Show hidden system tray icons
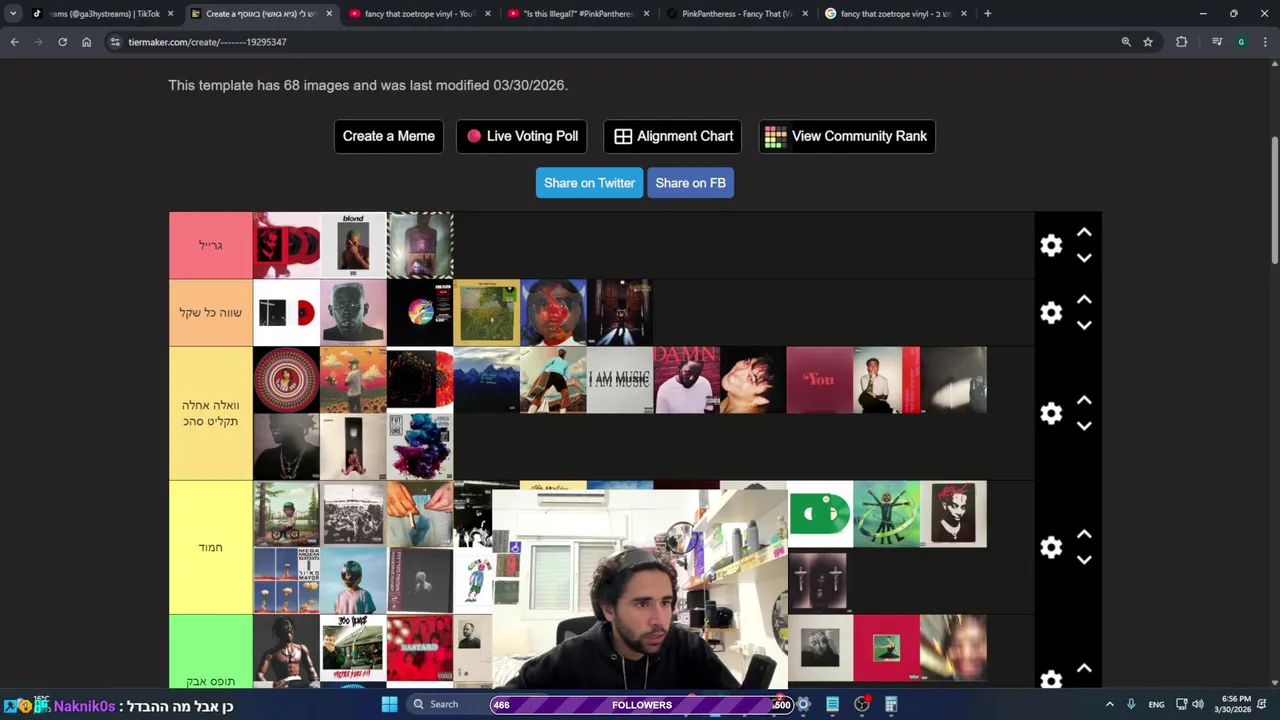 pyautogui.click(x=1109, y=705)
